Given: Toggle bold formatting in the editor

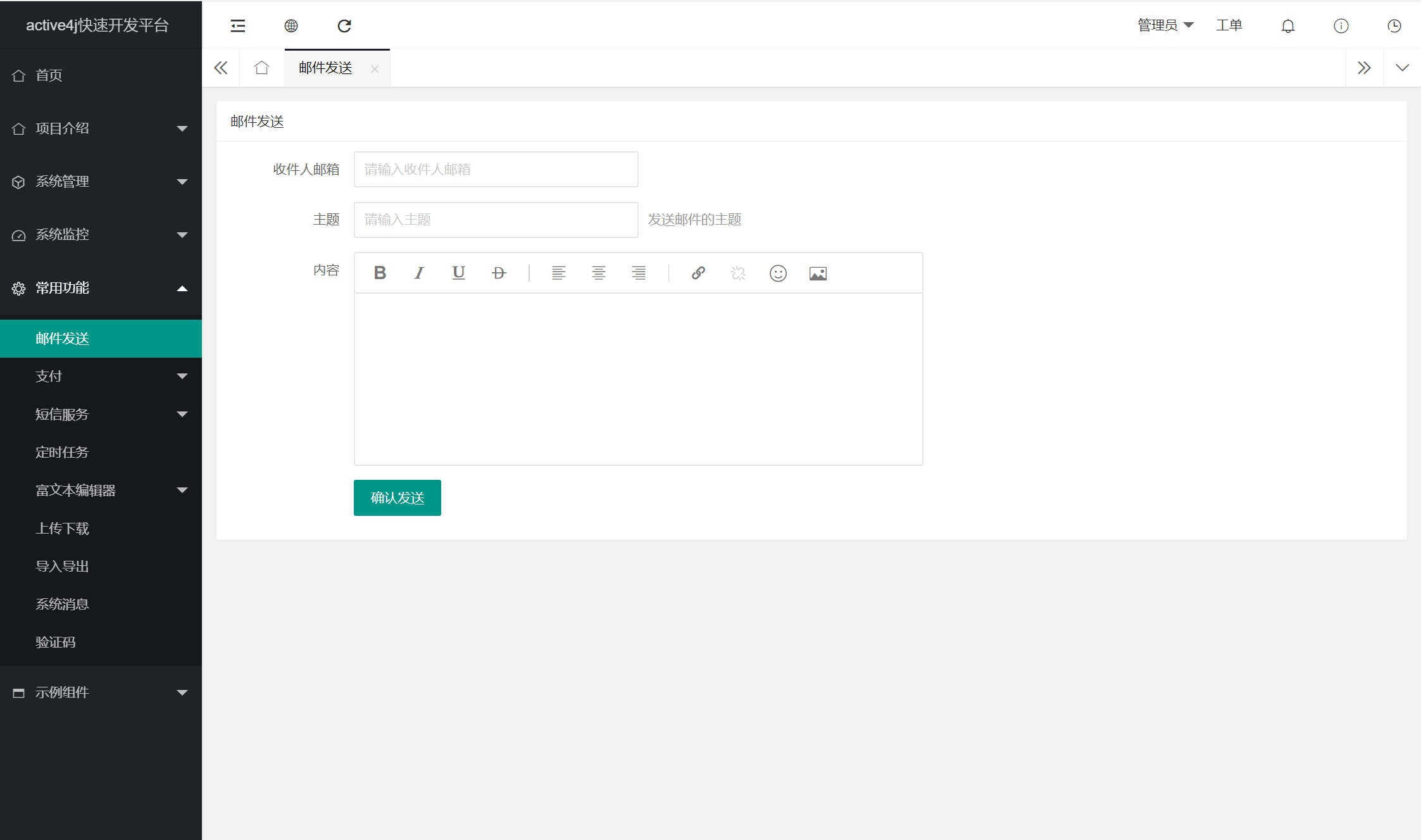Looking at the screenshot, I should pos(380,273).
